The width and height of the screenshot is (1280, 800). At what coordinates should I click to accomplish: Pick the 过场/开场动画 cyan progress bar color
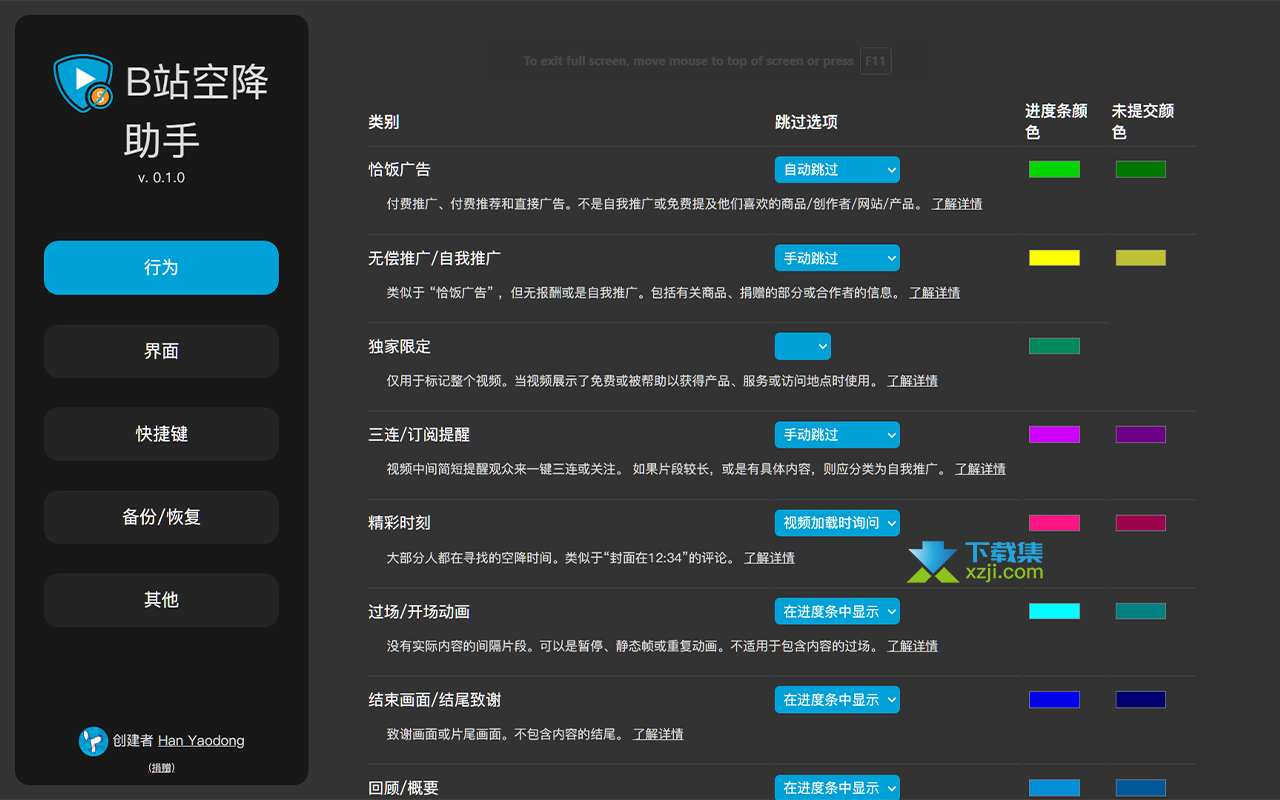pyautogui.click(x=1054, y=611)
